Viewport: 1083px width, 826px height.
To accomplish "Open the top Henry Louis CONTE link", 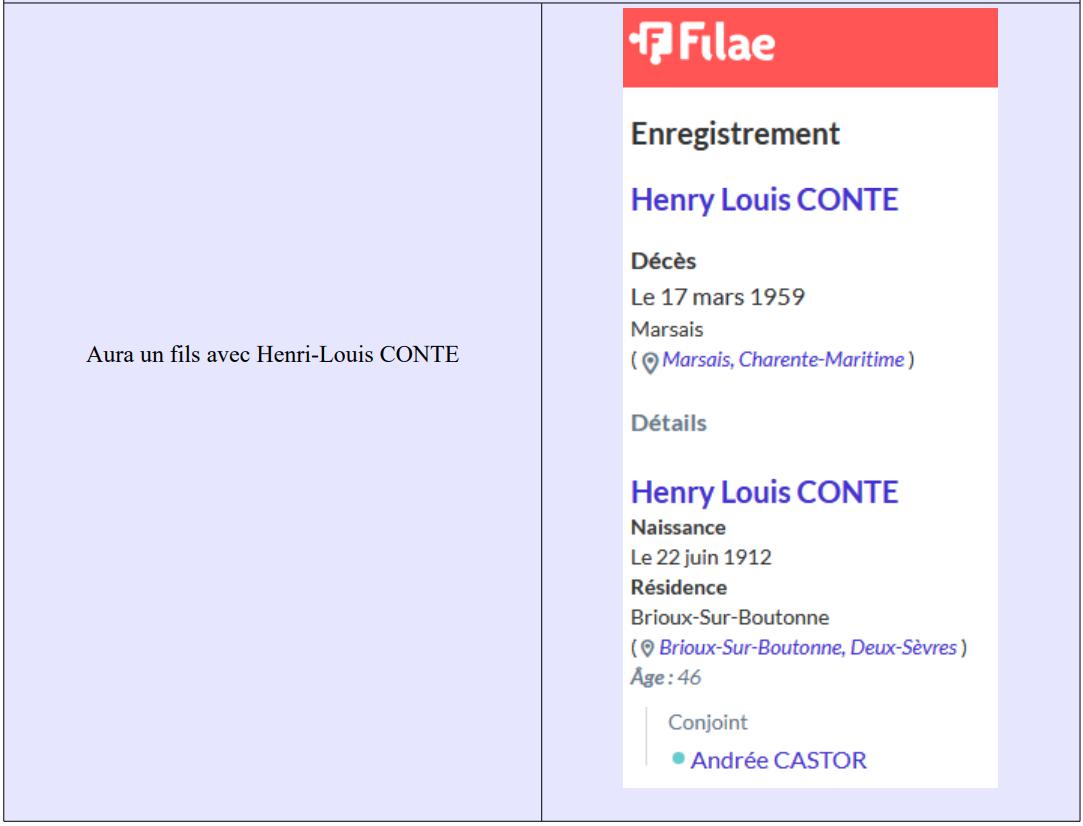I will [x=764, y=199].
